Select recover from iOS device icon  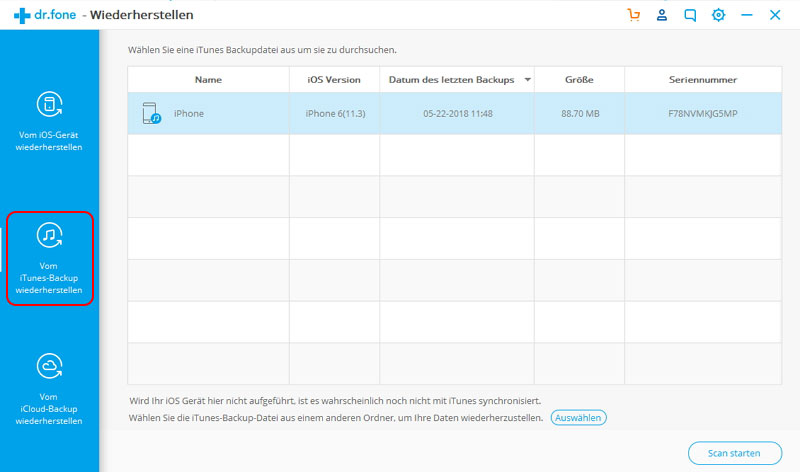tap(49, 104)
